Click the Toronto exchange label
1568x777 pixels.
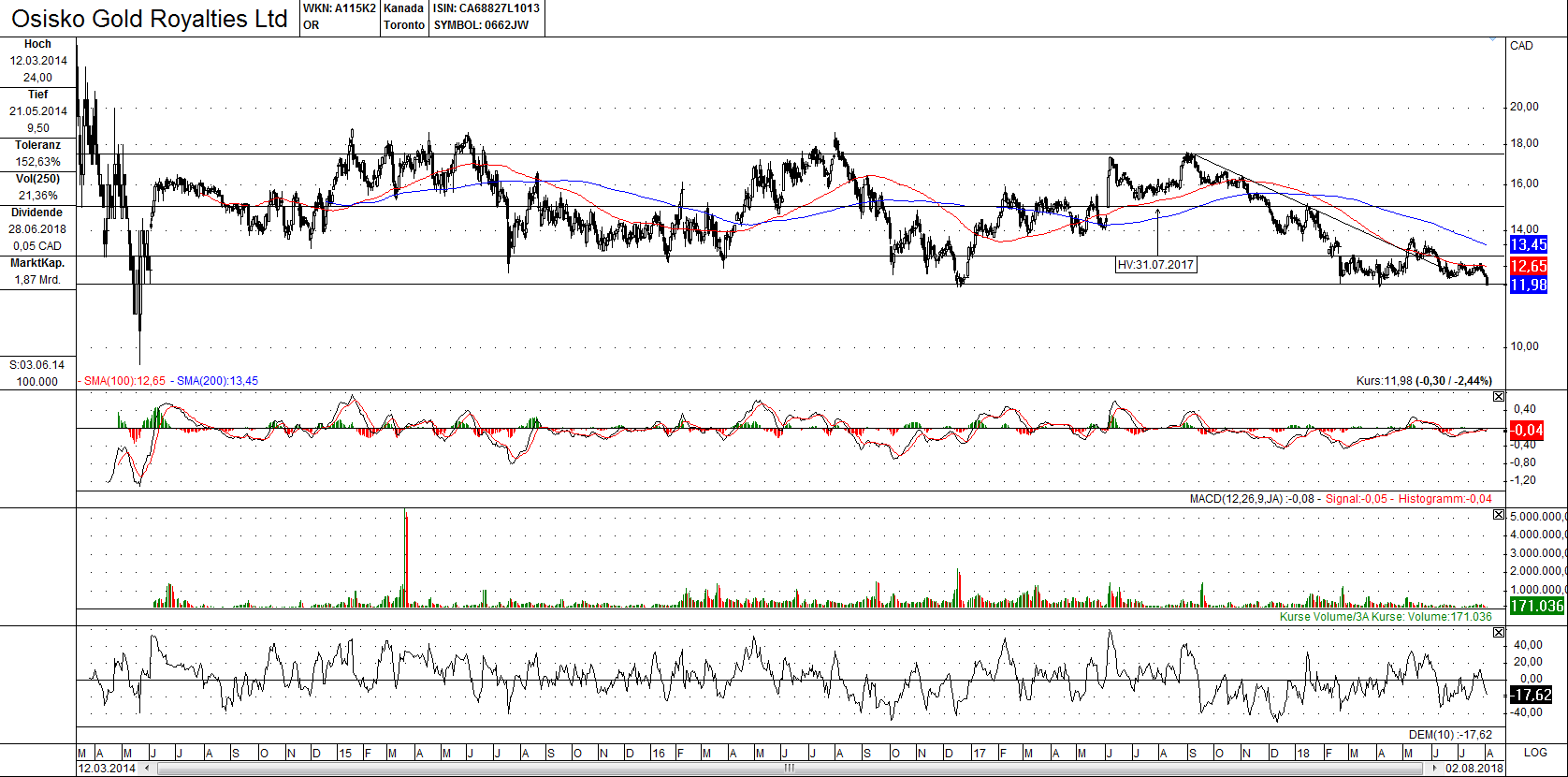pyautogui.click(x=404, y=25)
